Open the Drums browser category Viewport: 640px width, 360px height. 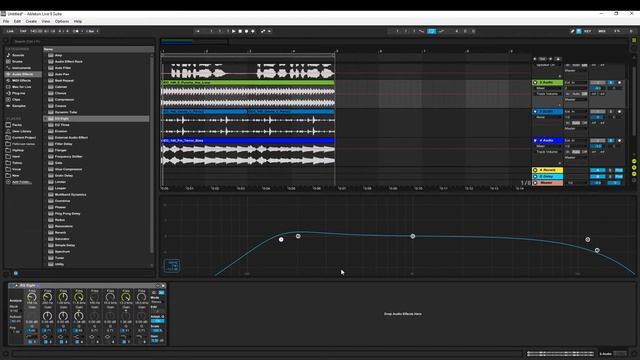pyautogui.click(x=17, y=62)
